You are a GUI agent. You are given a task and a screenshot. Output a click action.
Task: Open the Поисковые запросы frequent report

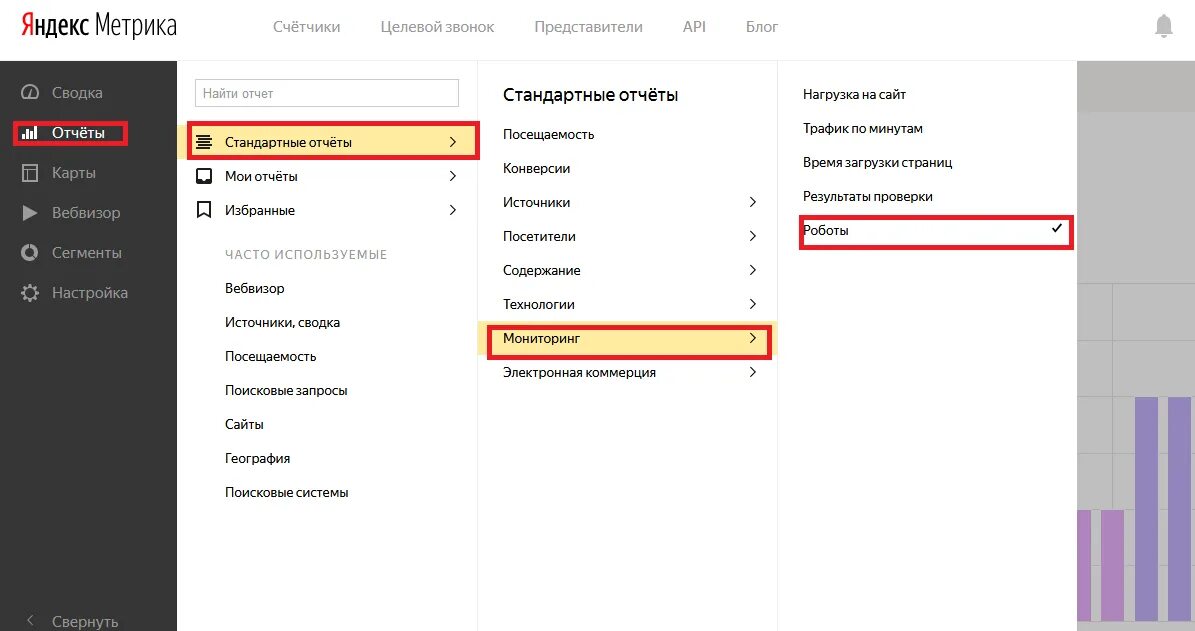[x=286, y=390]
